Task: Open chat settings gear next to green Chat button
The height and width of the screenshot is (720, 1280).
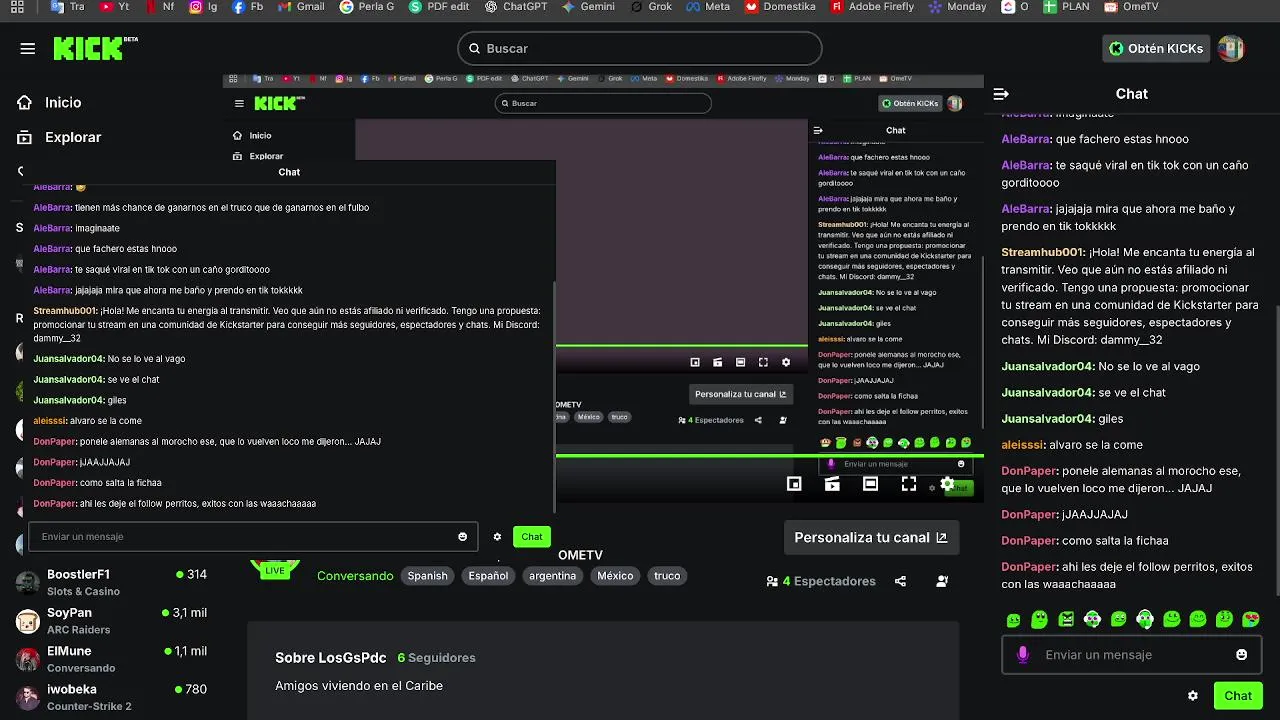Action: tap(1192, 696)
